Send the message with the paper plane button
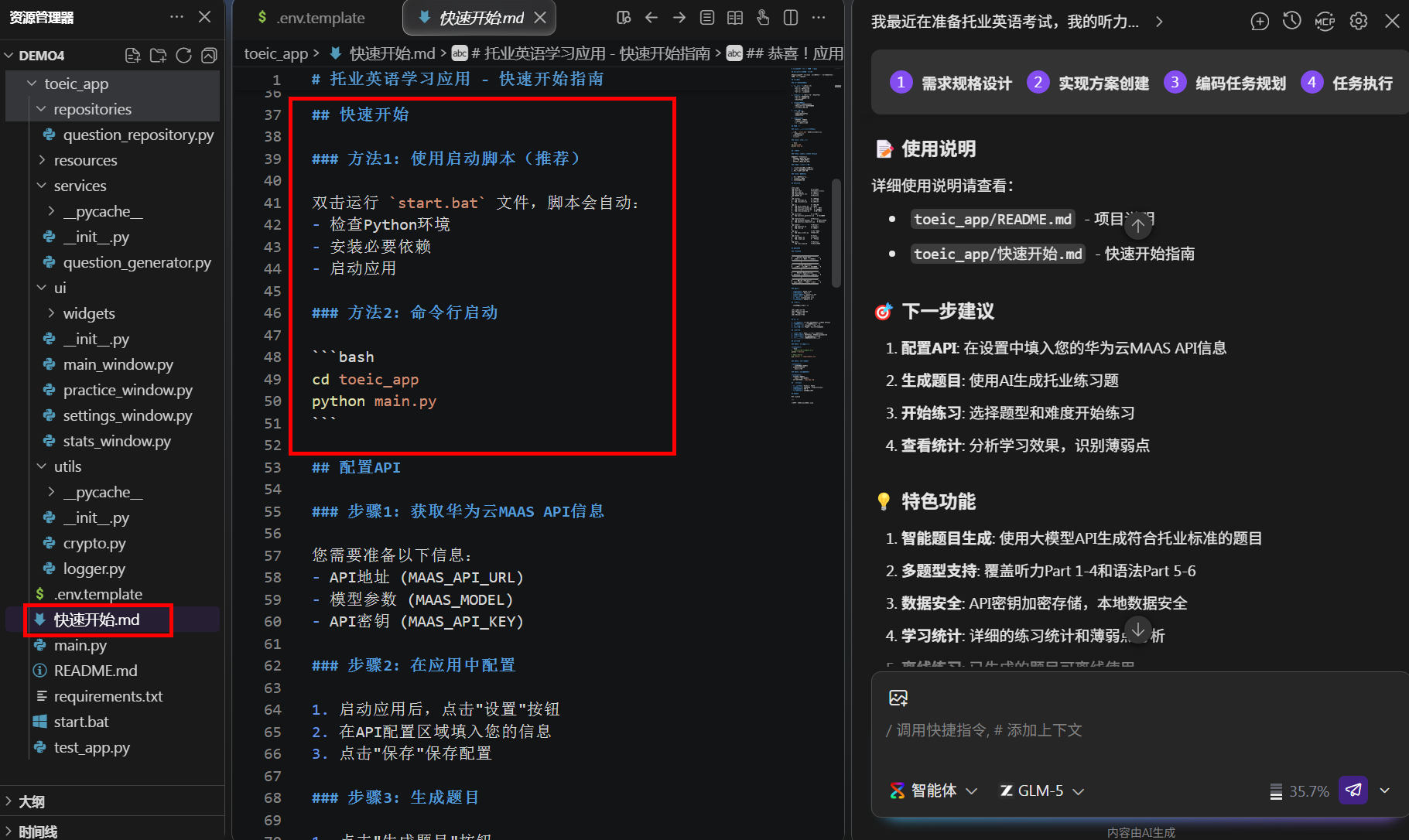Viewport: 1409px width, 840px height. (1353, 790)
